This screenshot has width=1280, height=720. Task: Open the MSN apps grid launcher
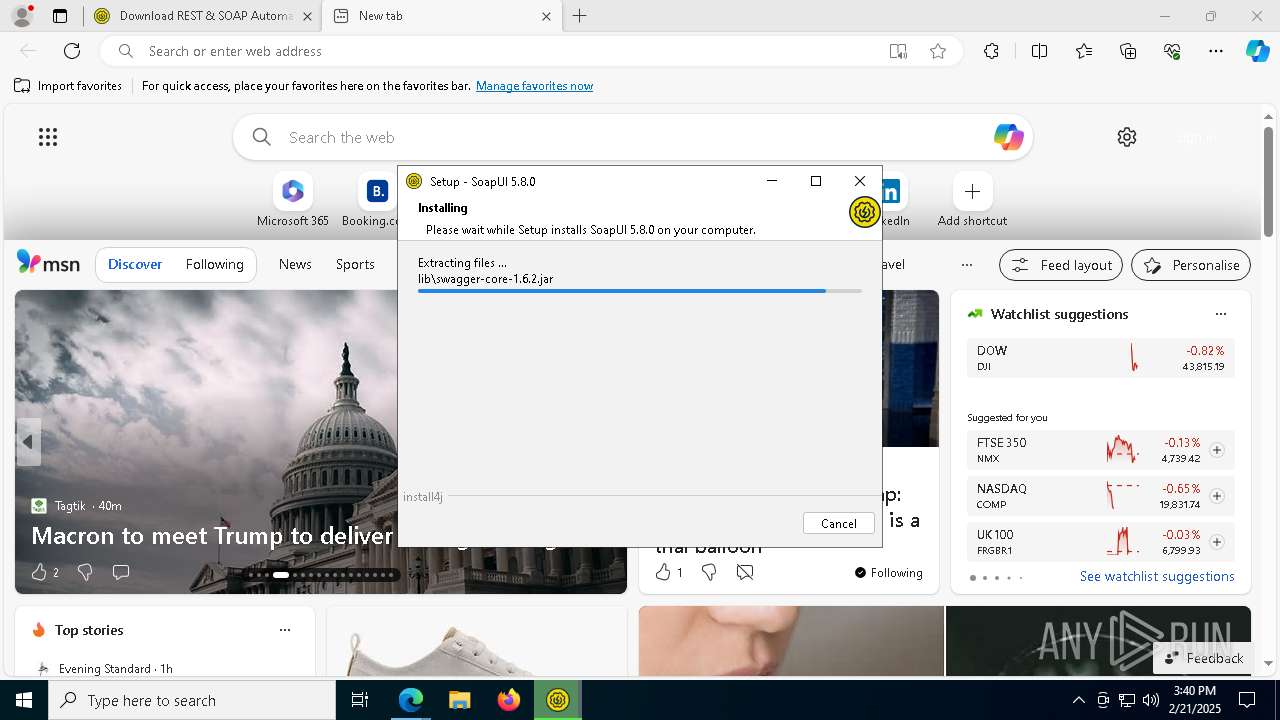tap(48, 137)
